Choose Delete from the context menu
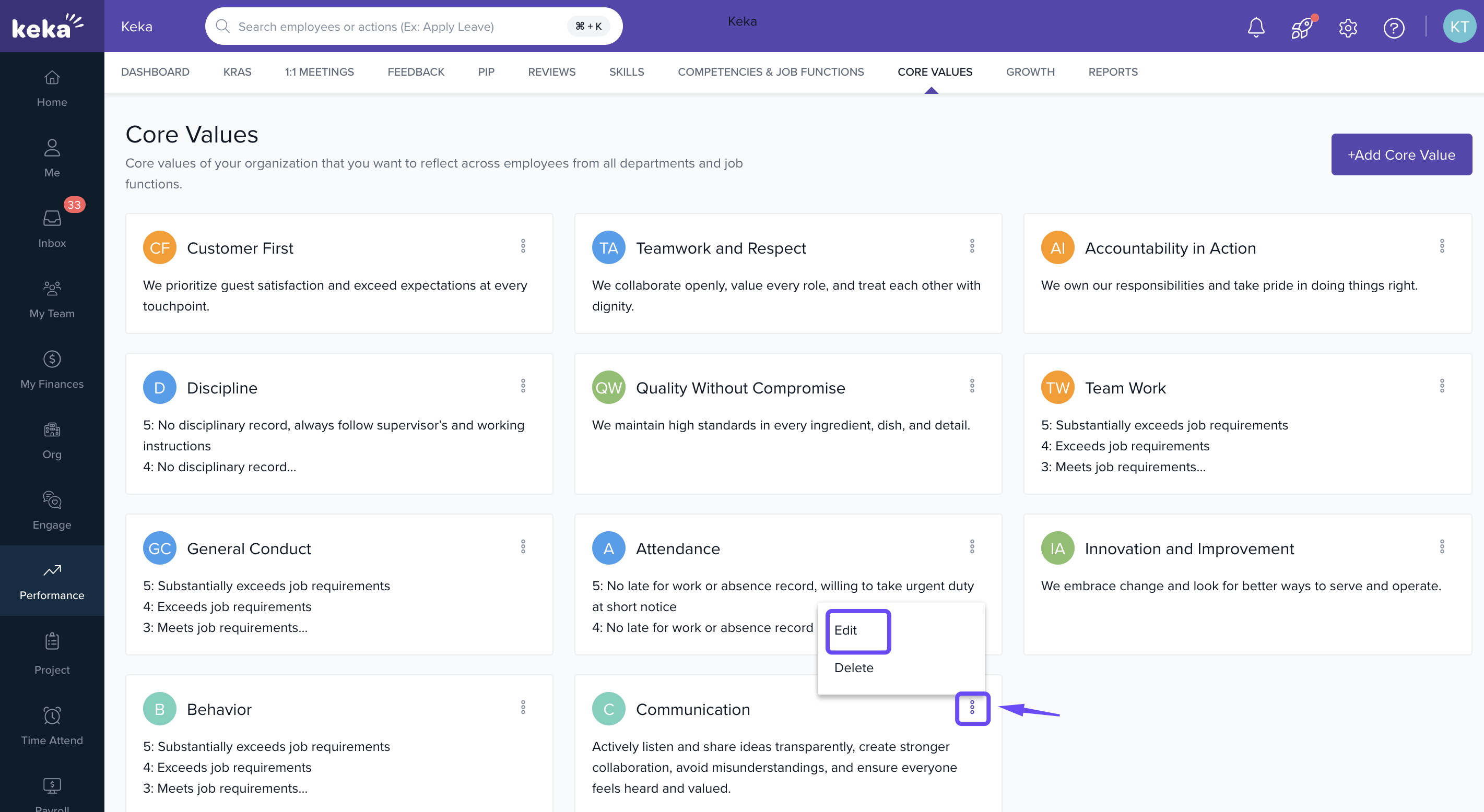1484x812 pixels. (854, 667)
